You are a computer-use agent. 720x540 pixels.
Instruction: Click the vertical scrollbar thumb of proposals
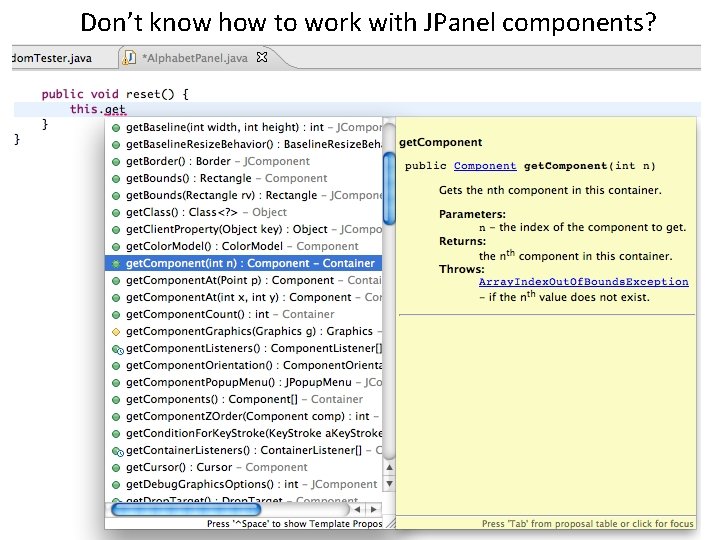pyautogui.click(x=389, y=188)
